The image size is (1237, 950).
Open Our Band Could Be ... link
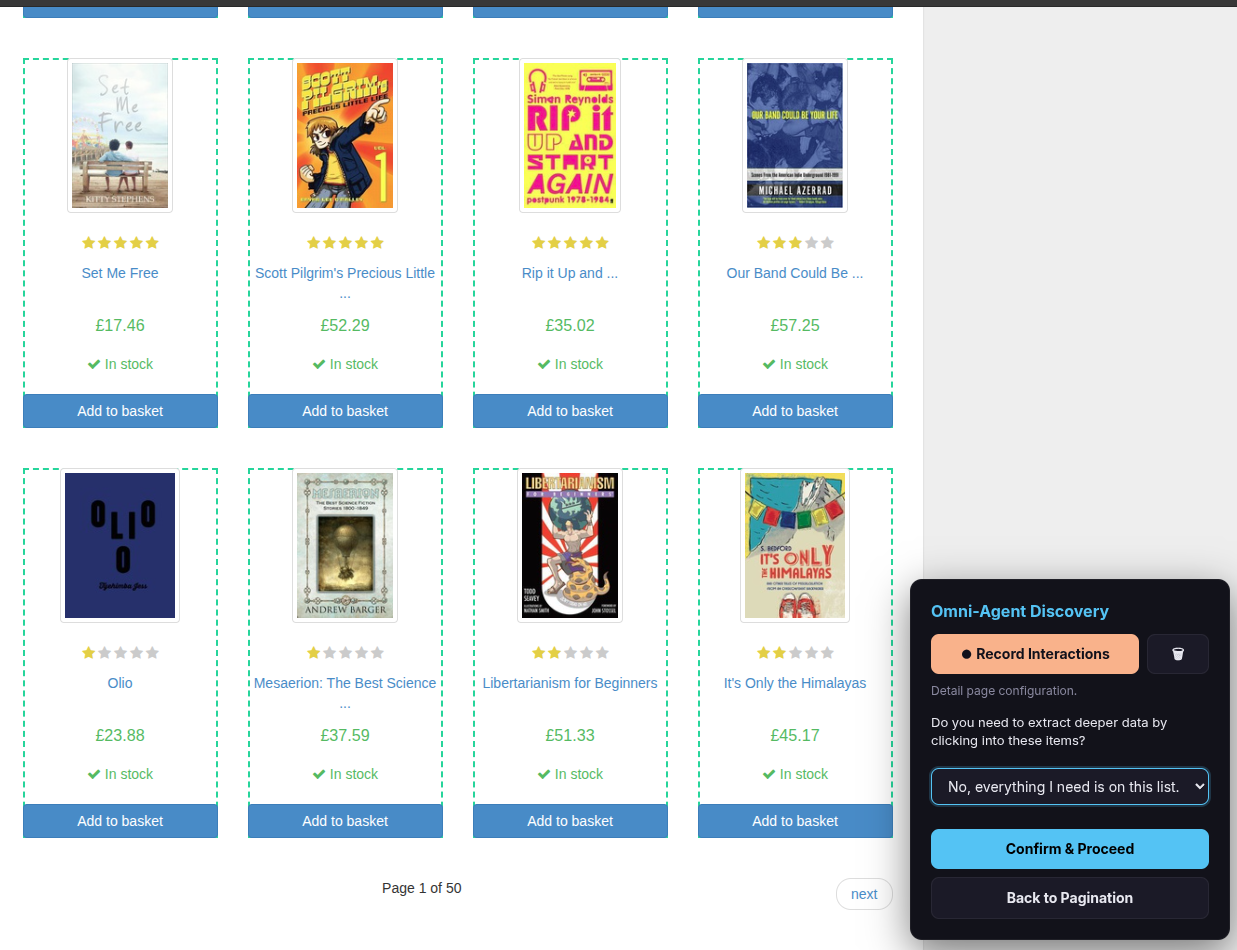795,273
